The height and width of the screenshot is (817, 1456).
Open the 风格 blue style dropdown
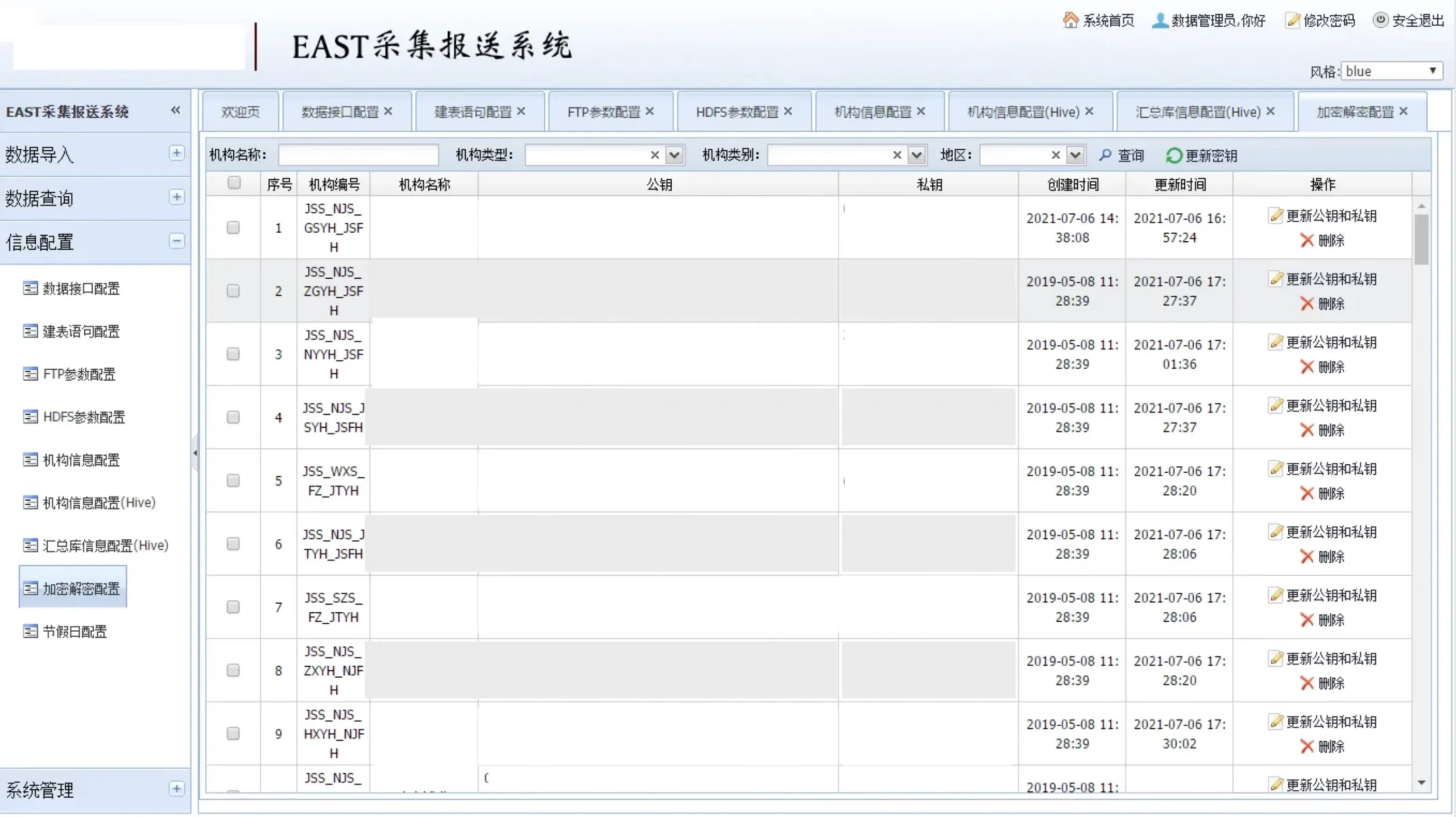click(1391, 71)
